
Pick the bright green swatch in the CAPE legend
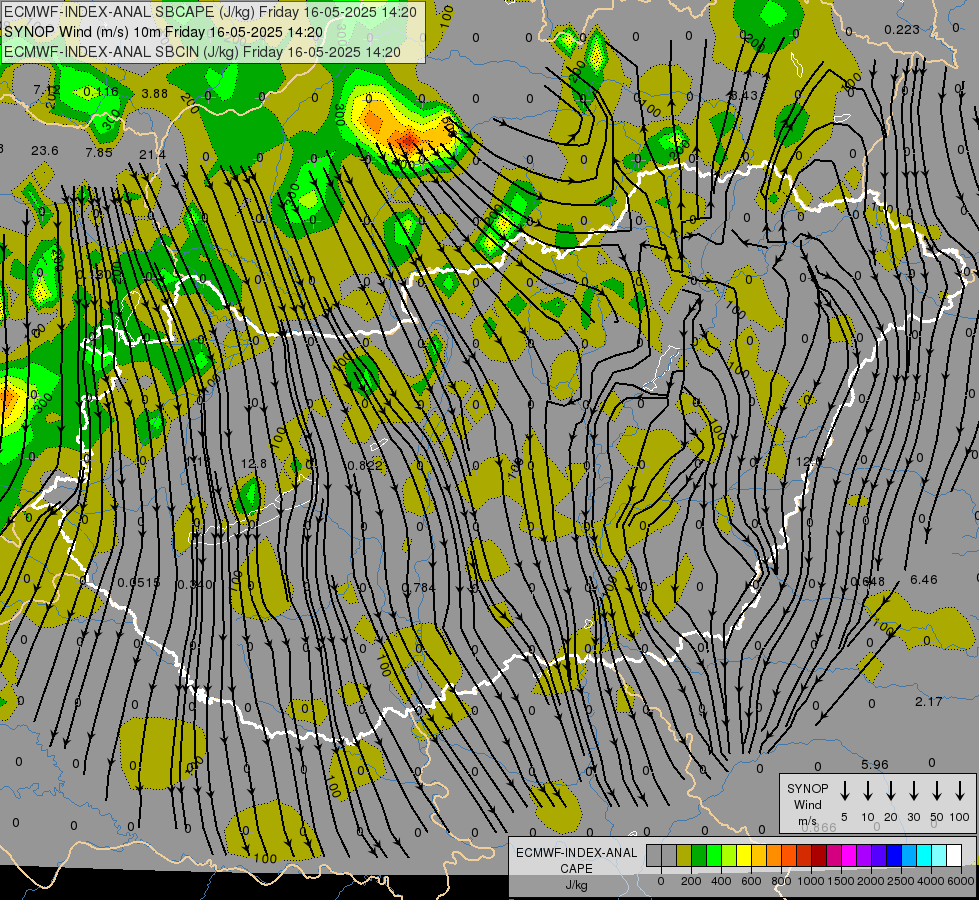click(714, 855)
